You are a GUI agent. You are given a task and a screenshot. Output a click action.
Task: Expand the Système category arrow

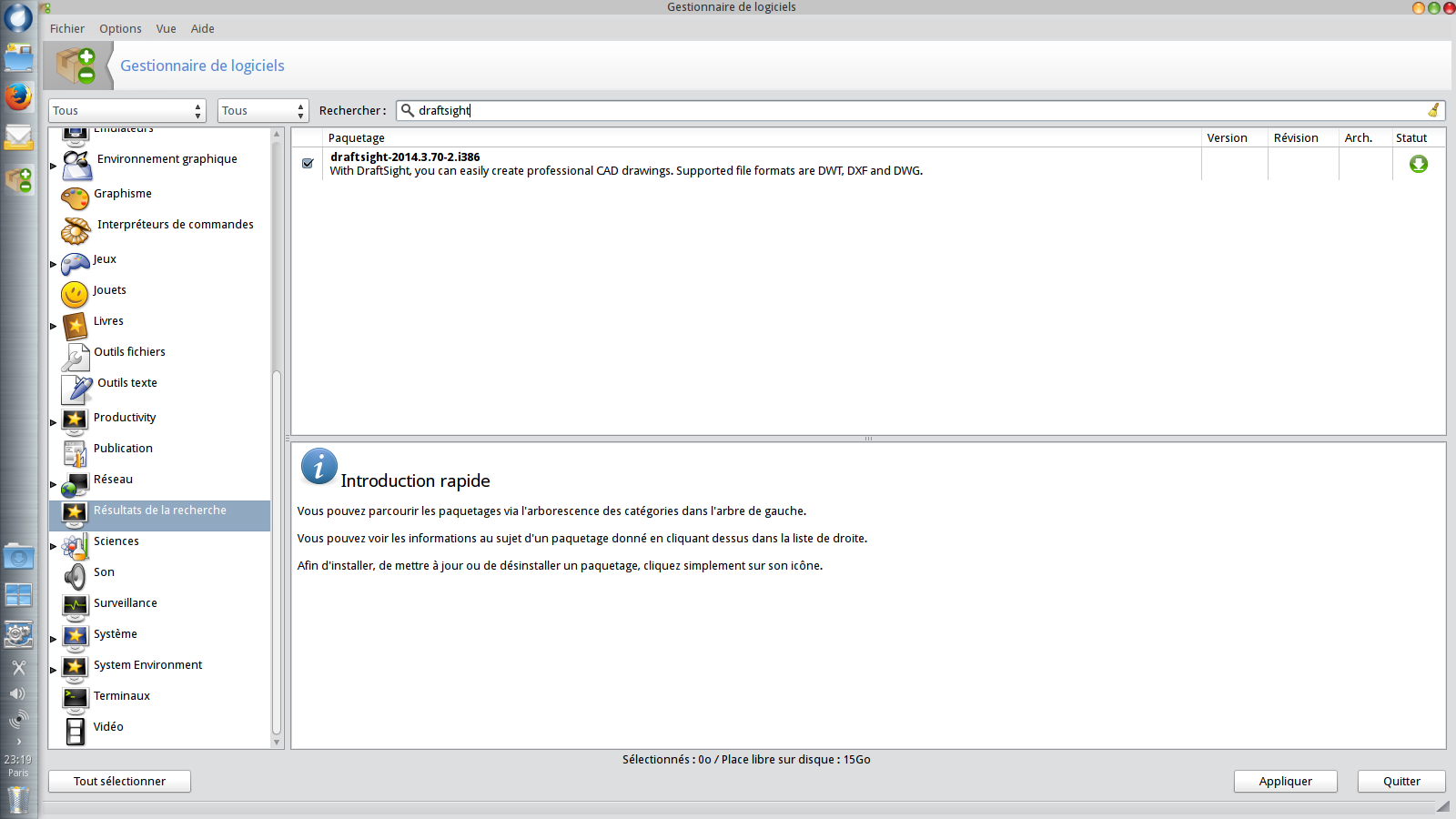pyautogui.click(x=53, y=639)
